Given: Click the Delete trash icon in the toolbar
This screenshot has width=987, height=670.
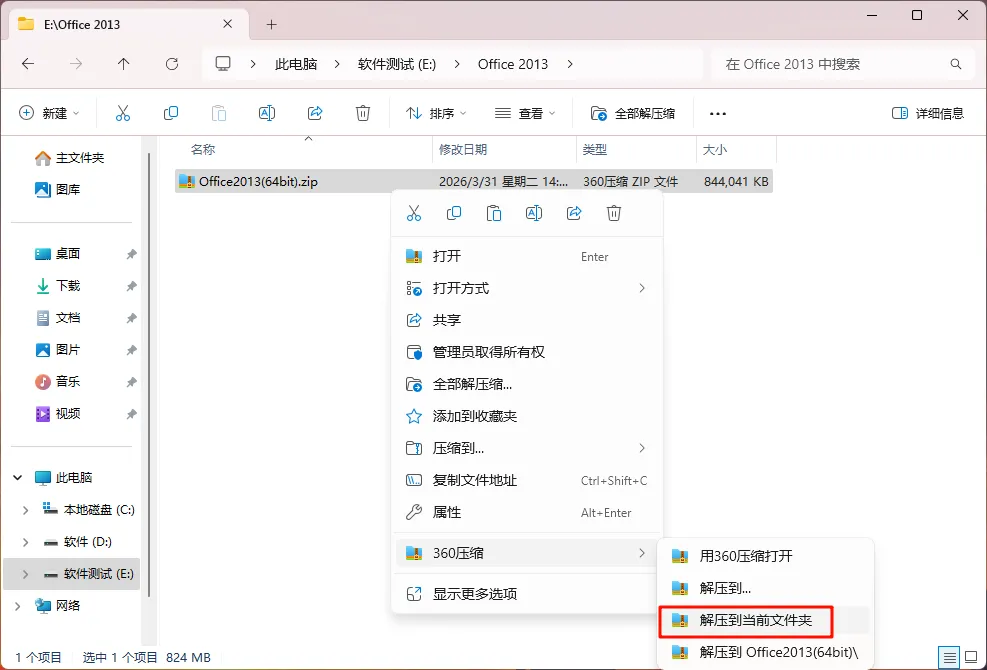Looking at the screenshot, I should (363, 113).
